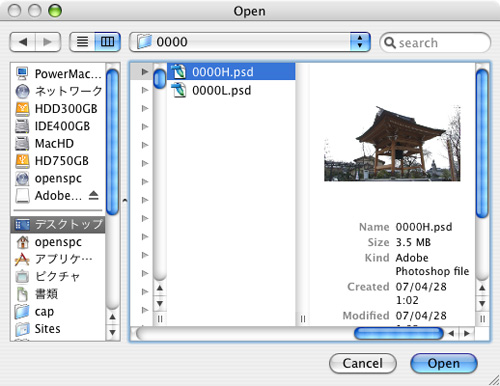Viewport: 500px width, 386px height.
Task: Go back with the left arrow button
Action: [23, 42]
